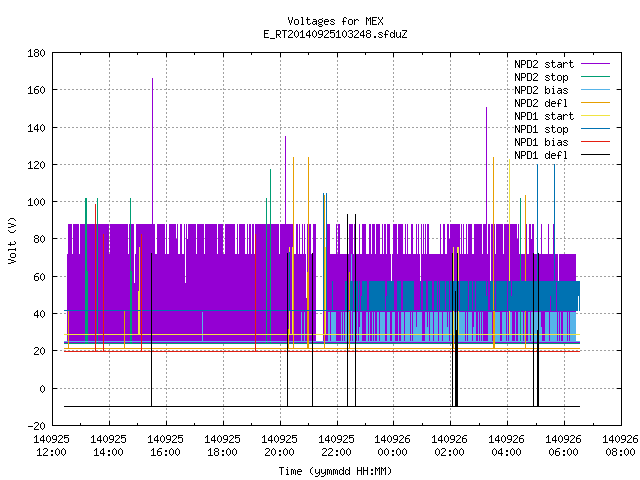Click the 140926 08:00 x-axis tick label
Viewport: 640px width, 480px height.
click(620, 446)
